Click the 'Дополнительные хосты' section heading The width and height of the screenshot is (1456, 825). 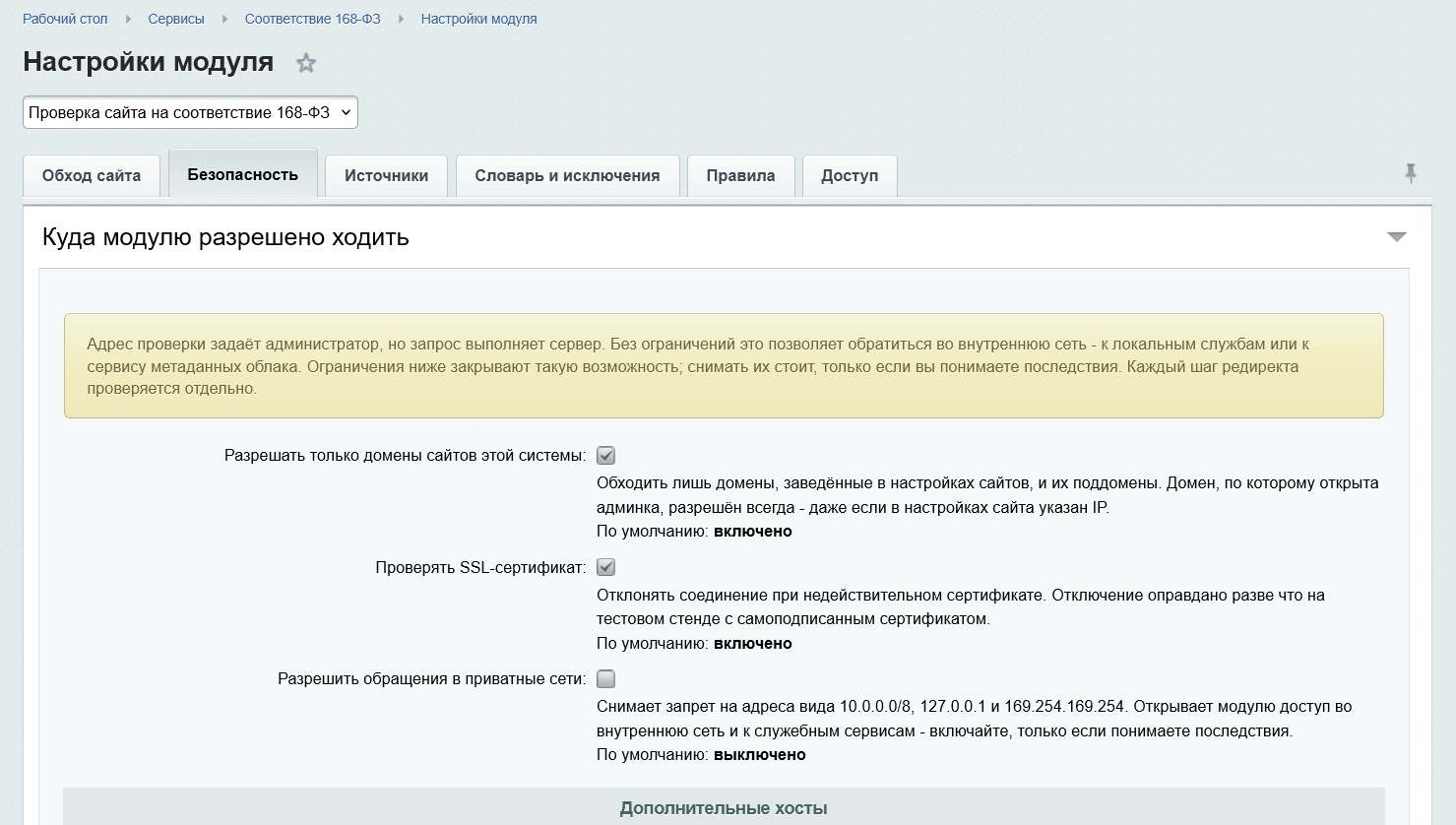click(724, 808)
